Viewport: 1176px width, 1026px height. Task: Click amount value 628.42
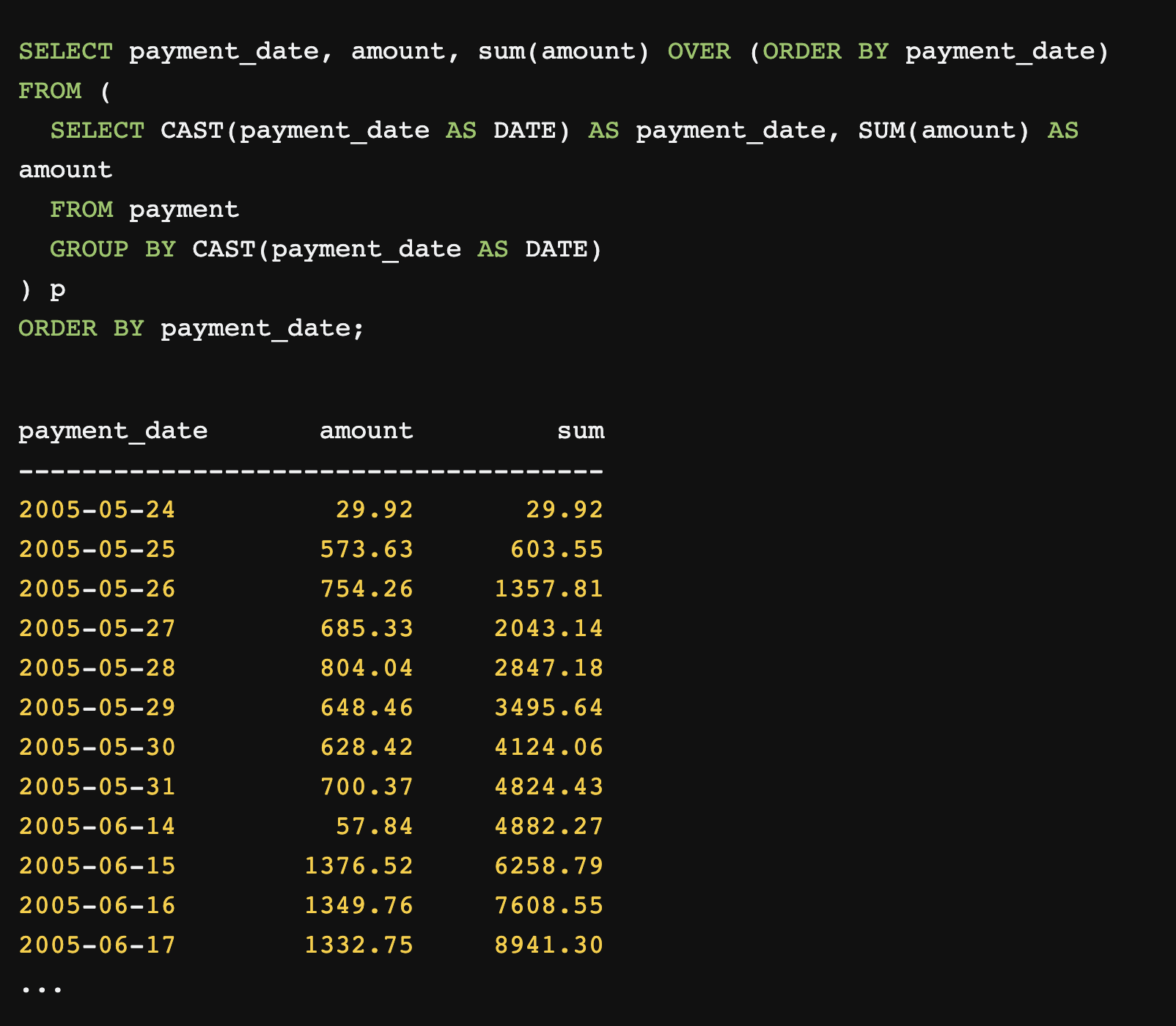click(x=367, y=747)
